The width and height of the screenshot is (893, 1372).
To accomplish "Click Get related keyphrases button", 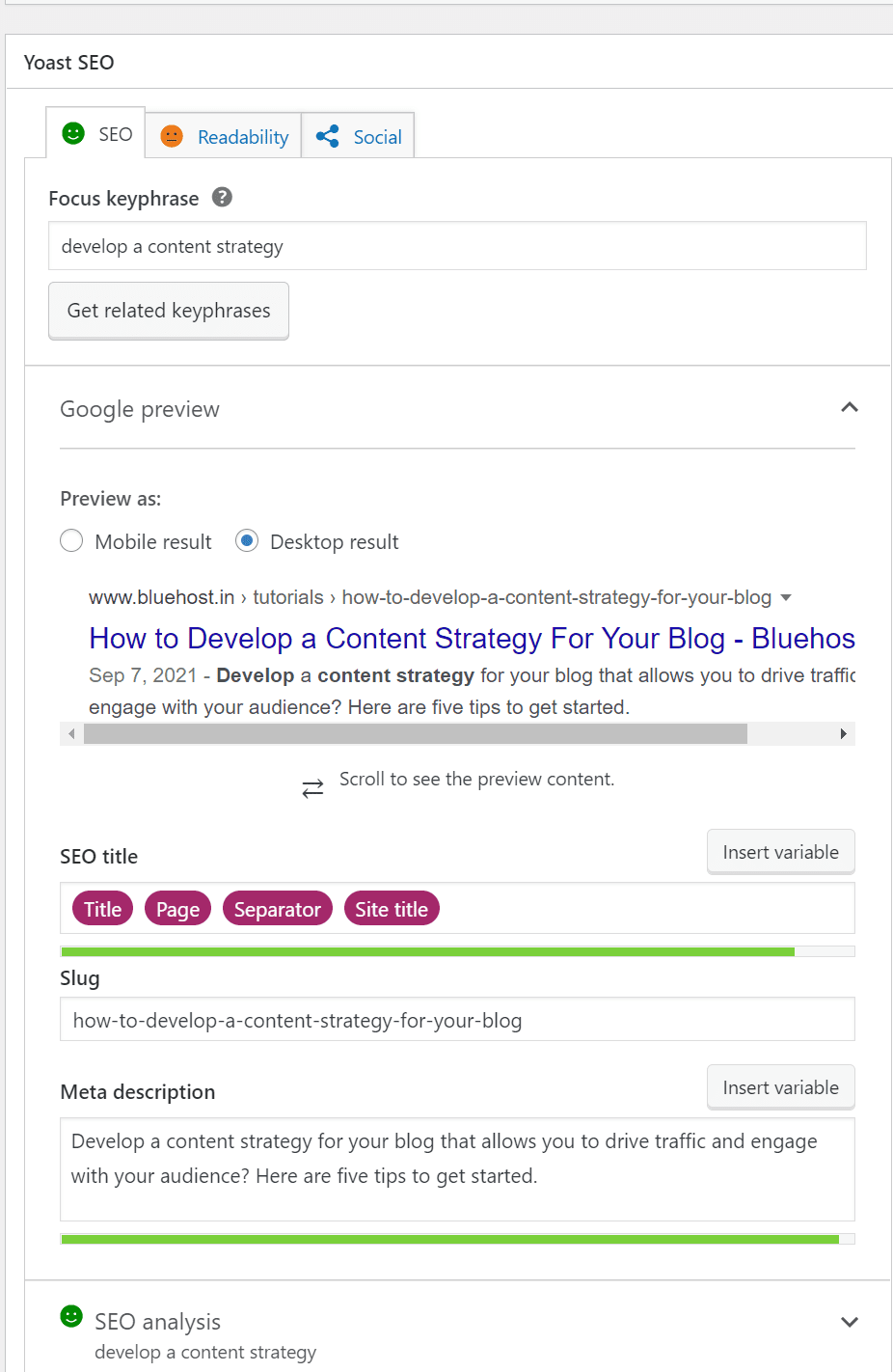I will click(x=169, y=311).
